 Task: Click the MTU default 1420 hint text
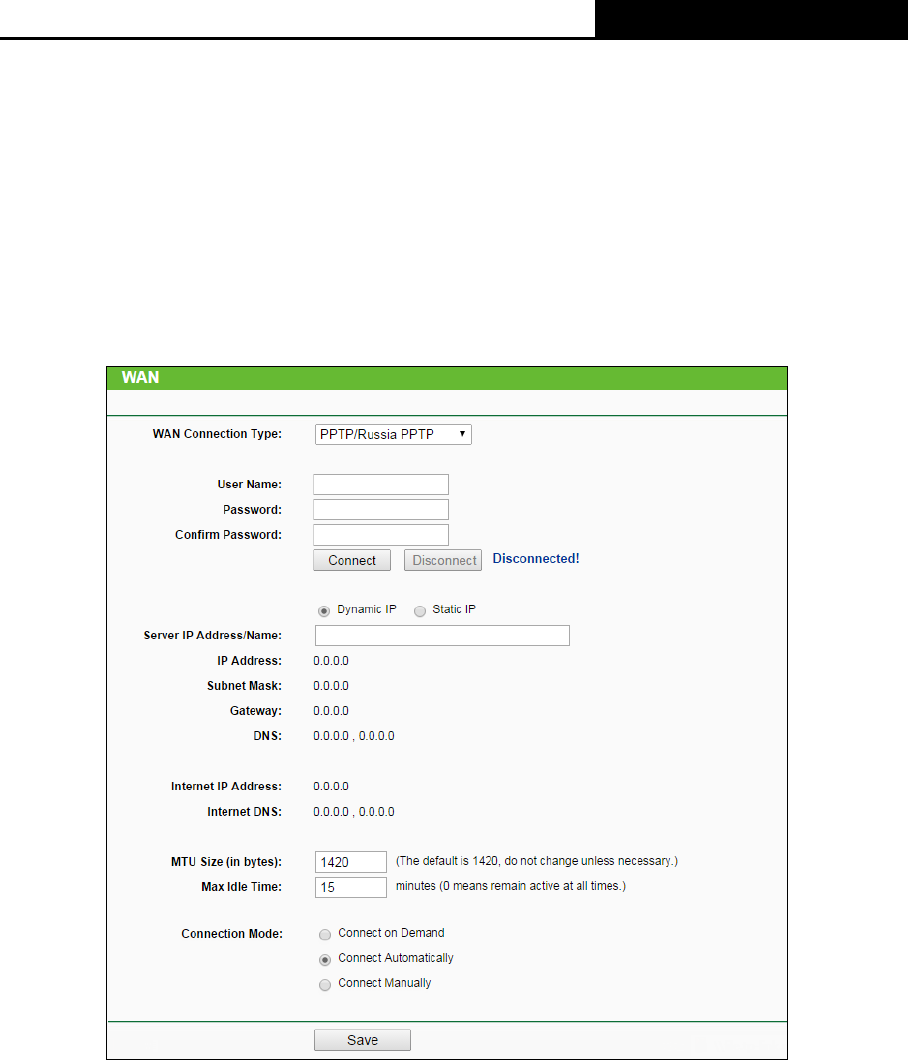point(537,861)
